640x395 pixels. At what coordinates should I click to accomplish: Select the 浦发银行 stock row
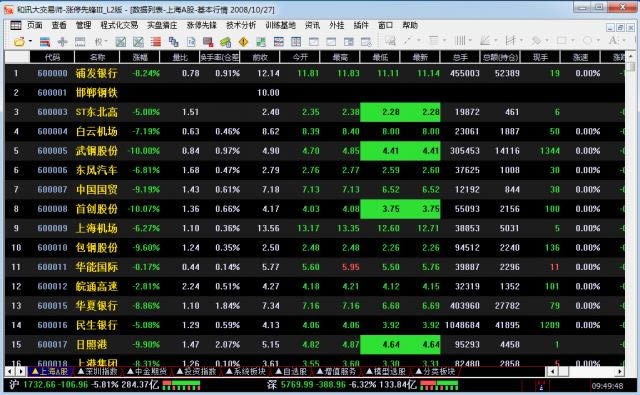click(x=315, y=73)
